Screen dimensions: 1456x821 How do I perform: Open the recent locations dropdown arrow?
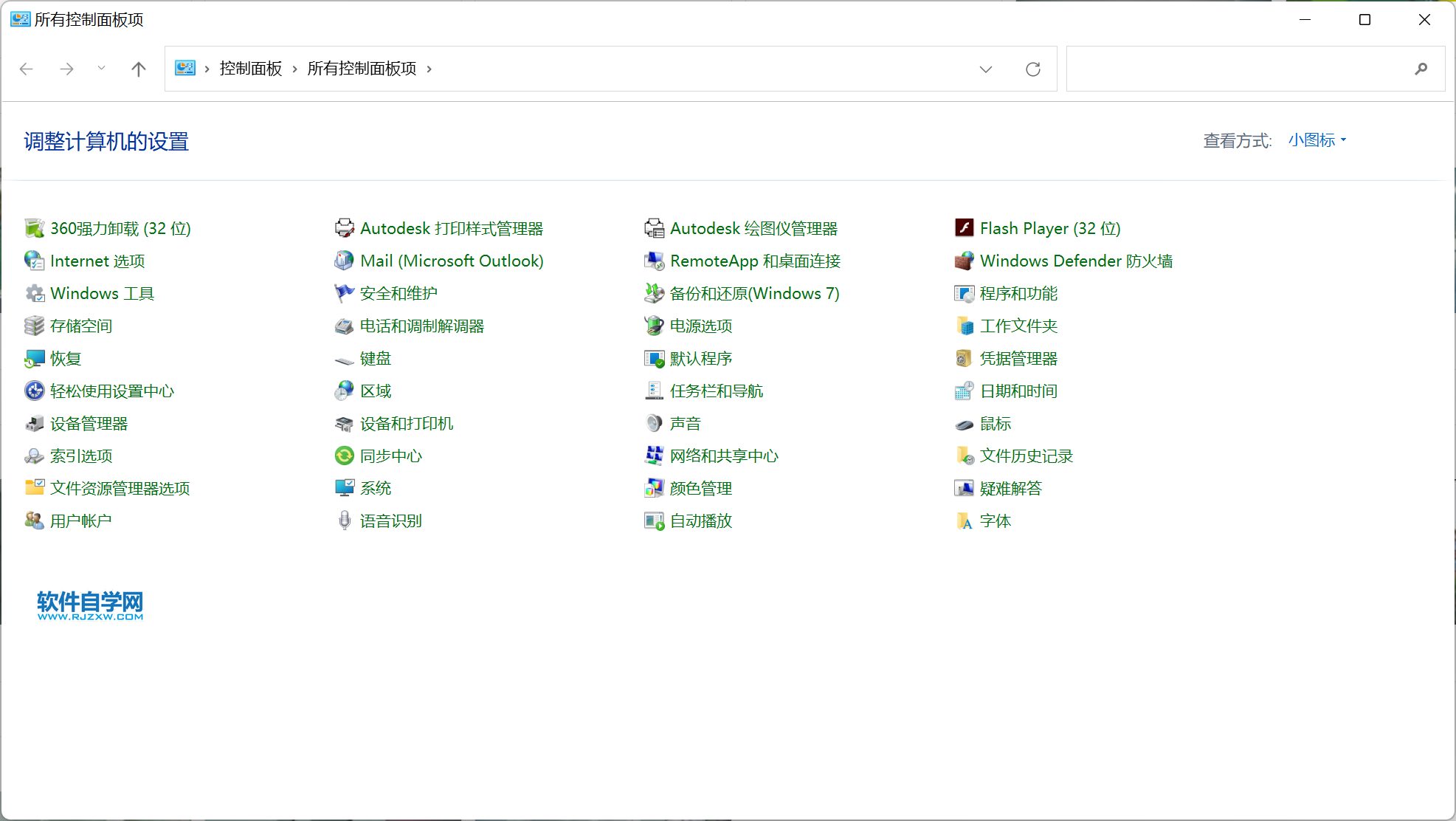click(x=101, y=69)
